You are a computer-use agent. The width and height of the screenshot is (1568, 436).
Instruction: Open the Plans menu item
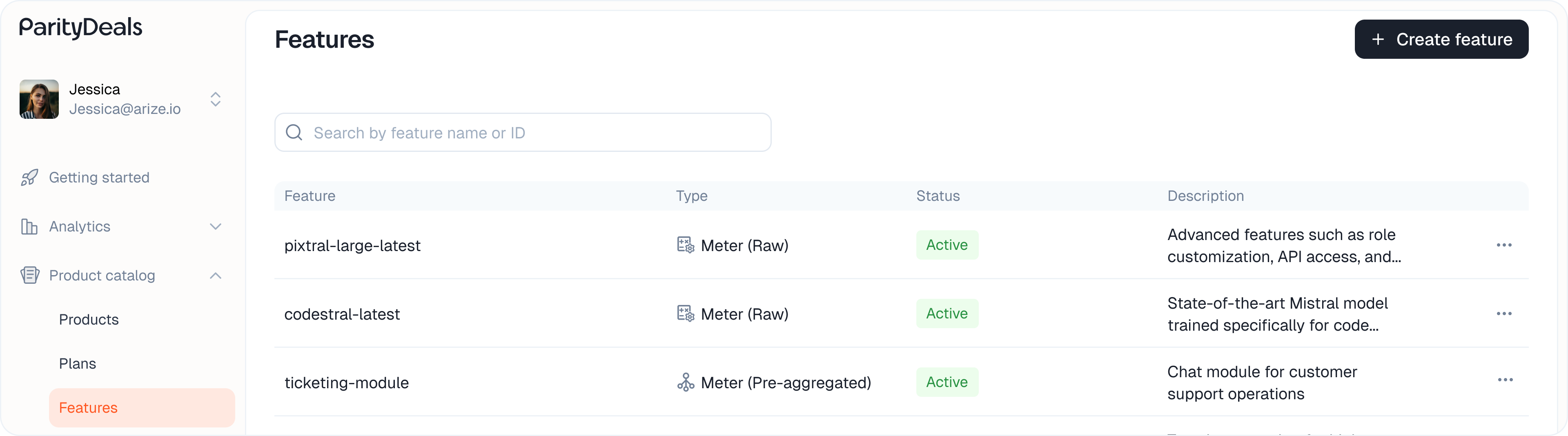[x=77, y=363]
